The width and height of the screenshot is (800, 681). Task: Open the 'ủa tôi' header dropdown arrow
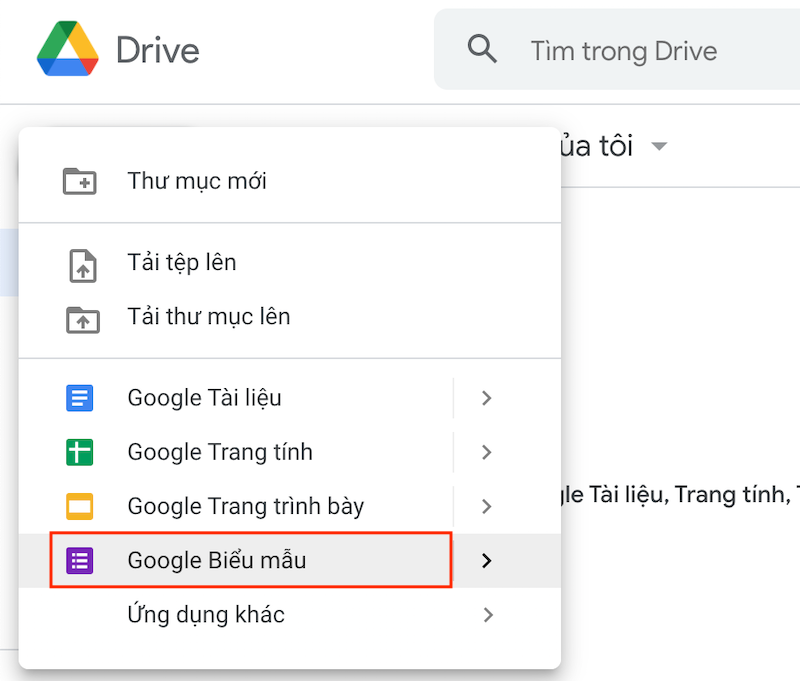pyautogui.click(x=660, y=145)
